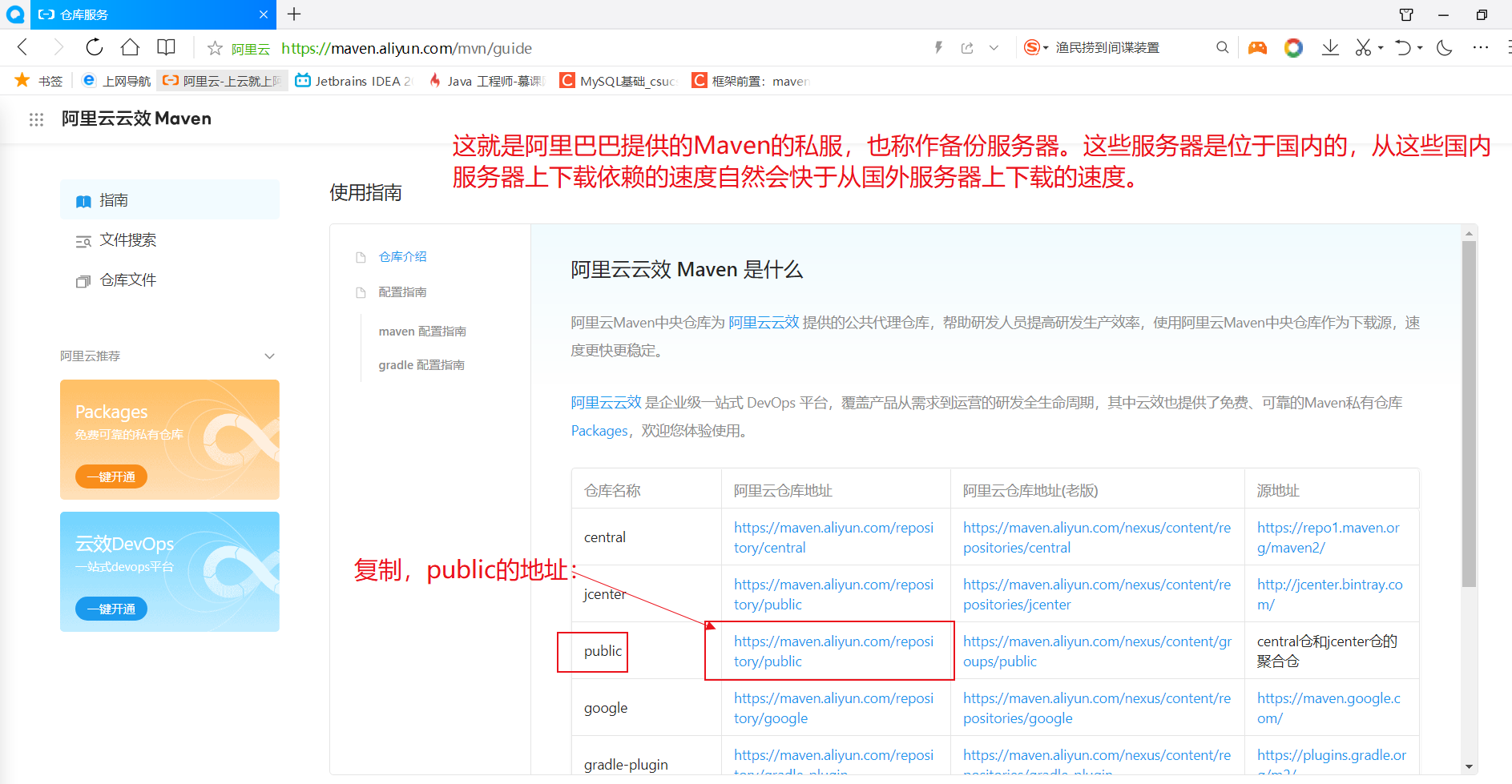Image resolution: width=1512 pixels, height=784 pixels.
Task: Click 一键开通 on the 云效DevOps card
Action: [111, 609]
